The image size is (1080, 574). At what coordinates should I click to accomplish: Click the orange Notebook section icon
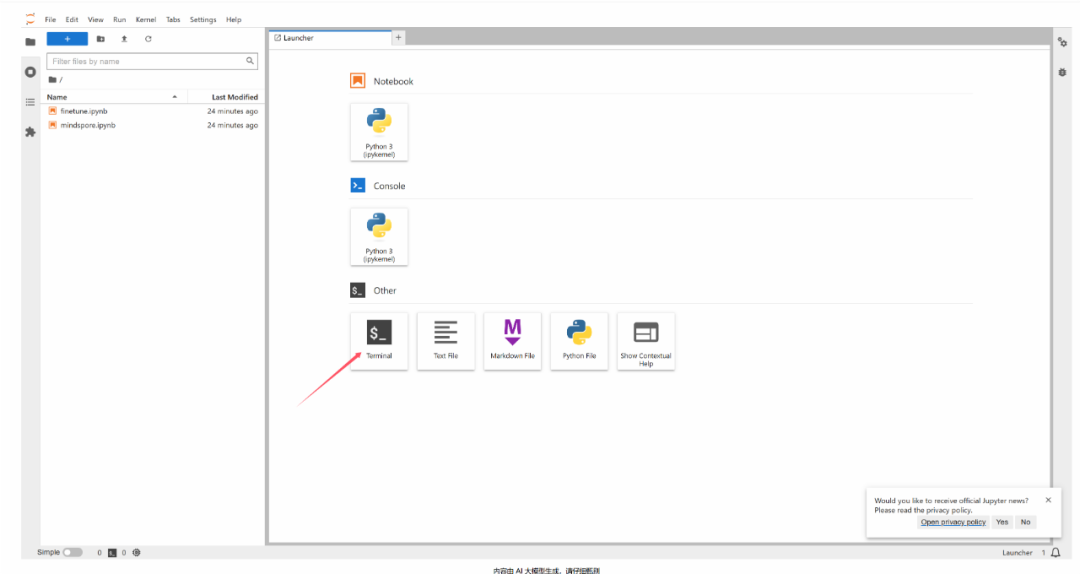[357, 81]
